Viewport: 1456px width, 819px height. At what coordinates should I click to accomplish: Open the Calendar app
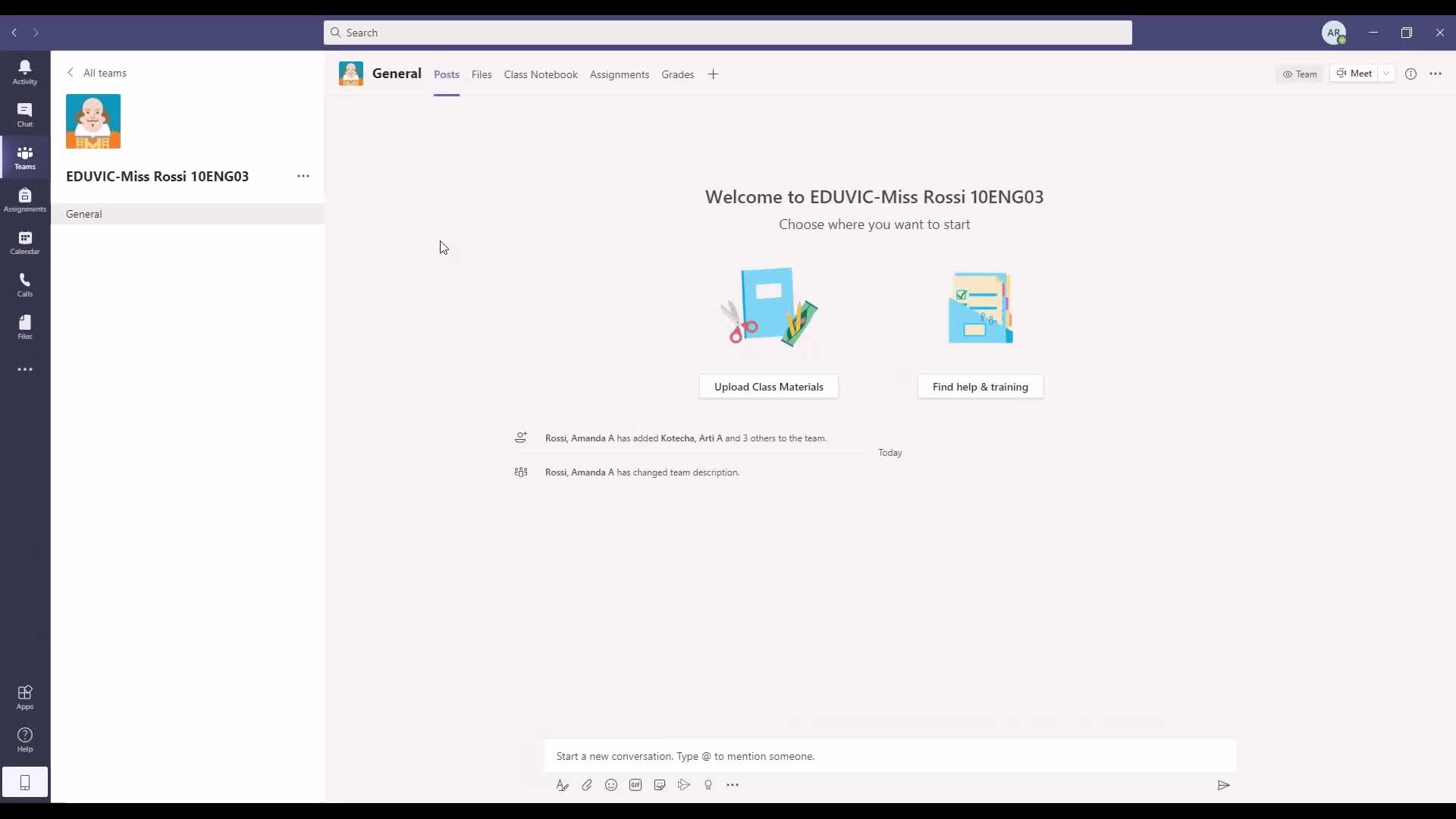25,242
